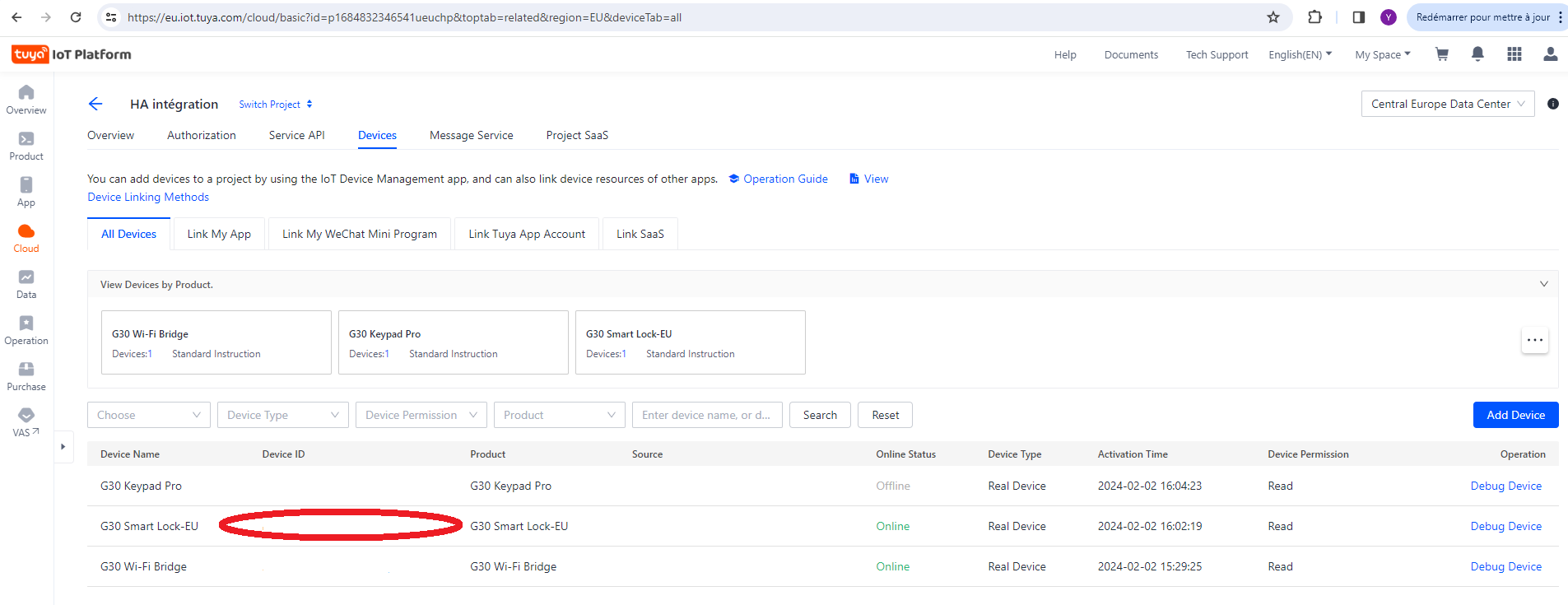Open the English(EN) language dropdown
Image resolution: width=1568 pixels, height=605 pixels.
coord(1300,54)
